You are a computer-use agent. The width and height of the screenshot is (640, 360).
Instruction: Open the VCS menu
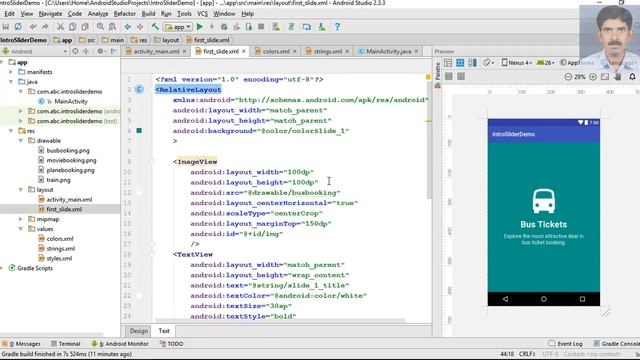pyautogui.click(x=202, y=14)
